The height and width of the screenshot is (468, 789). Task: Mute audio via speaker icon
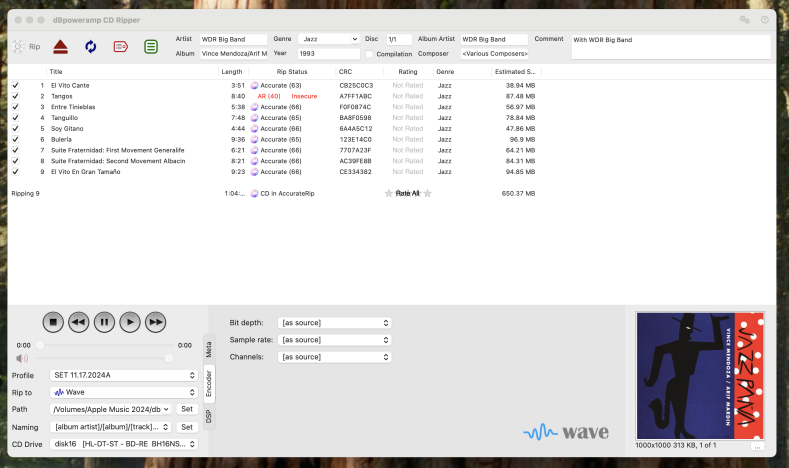coord(22,358)
